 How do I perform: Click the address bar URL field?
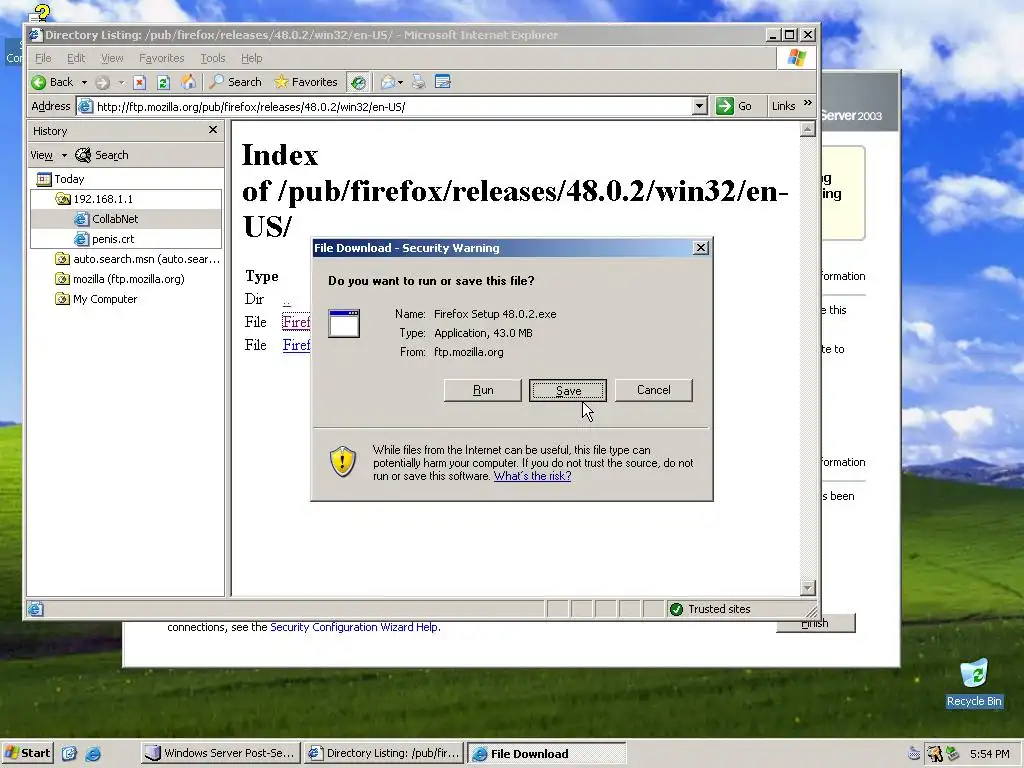(x=392, y=106)
